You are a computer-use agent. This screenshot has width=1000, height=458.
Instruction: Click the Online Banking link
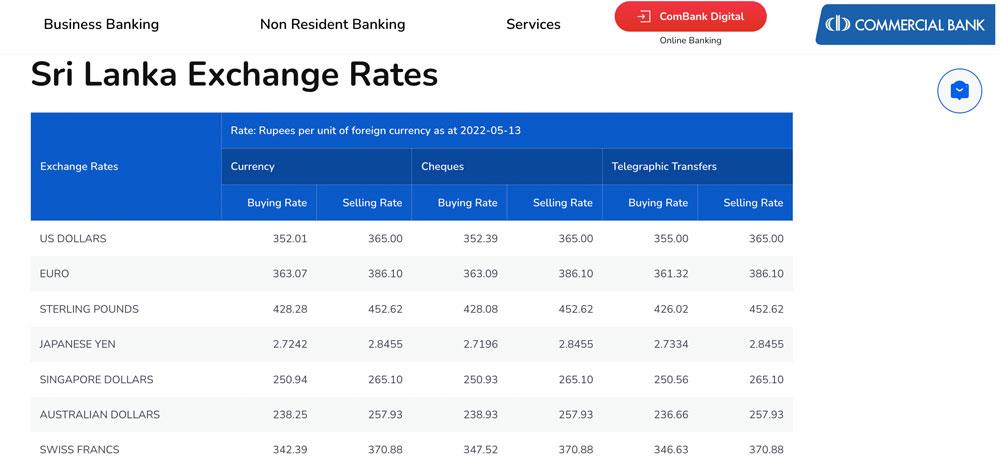(690, 41)
